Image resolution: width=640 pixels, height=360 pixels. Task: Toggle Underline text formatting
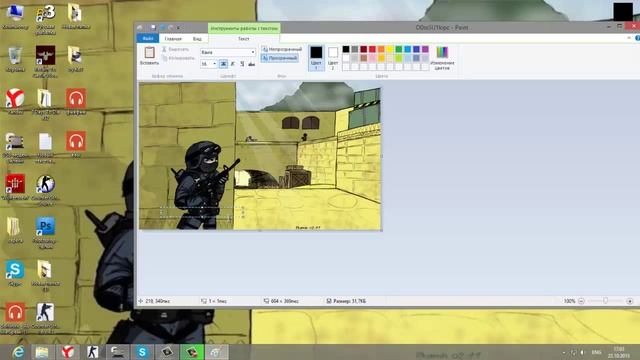pos(242,64)
